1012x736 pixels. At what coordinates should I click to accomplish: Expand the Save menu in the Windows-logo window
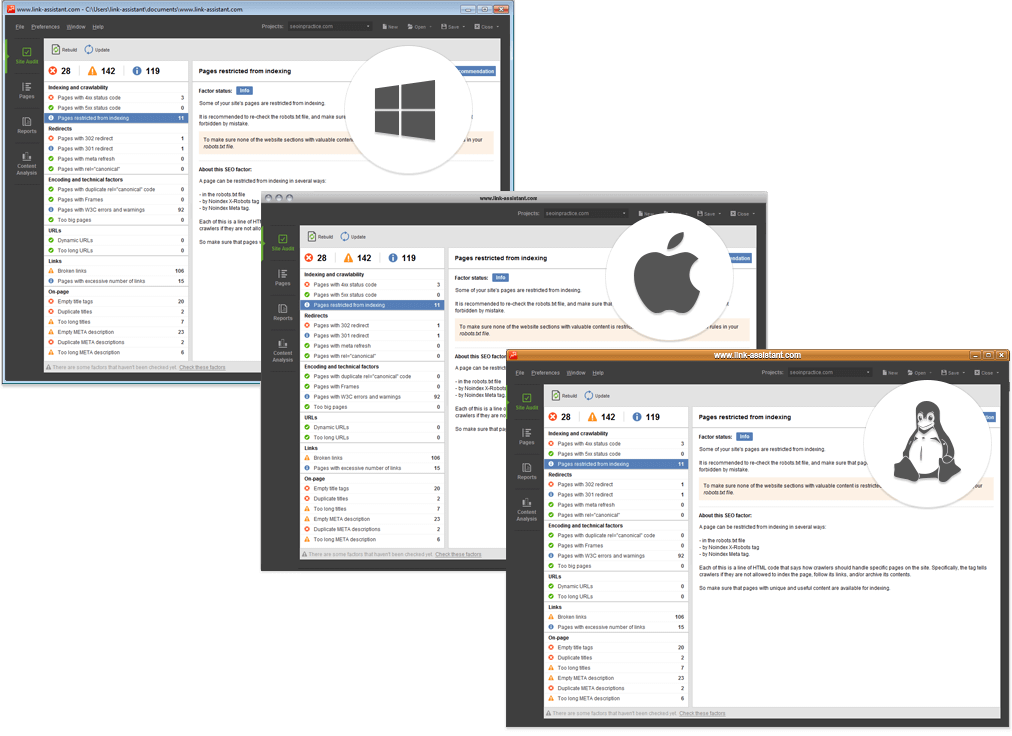[452, 26]
